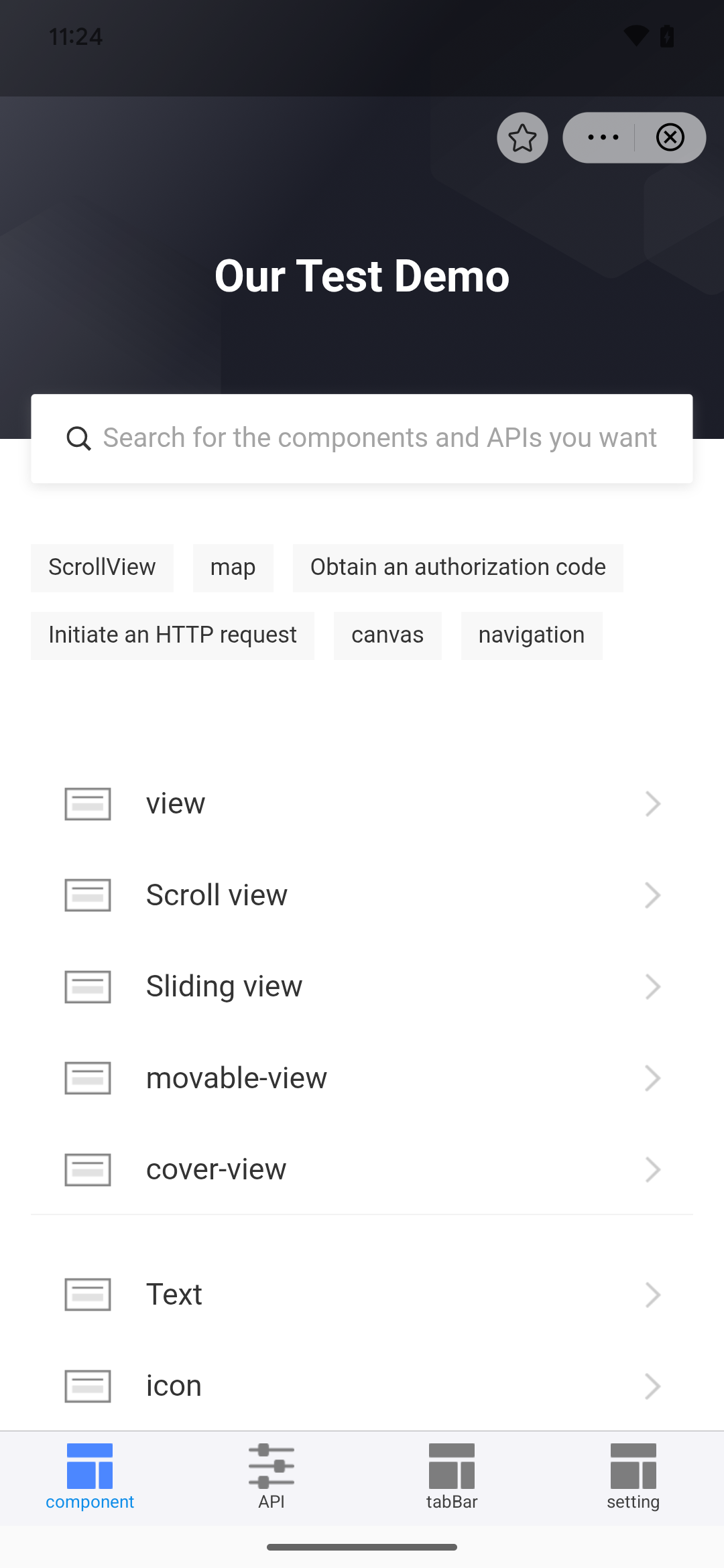Image resolution: width=724 pixels, height=1568 pixels.
Task: Open the Text item chevron
Action: coord(652,1295)
